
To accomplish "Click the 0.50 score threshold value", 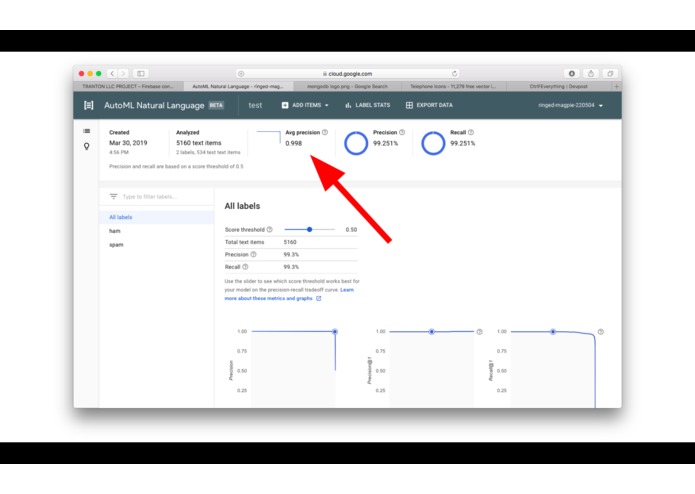I will 351,229.
